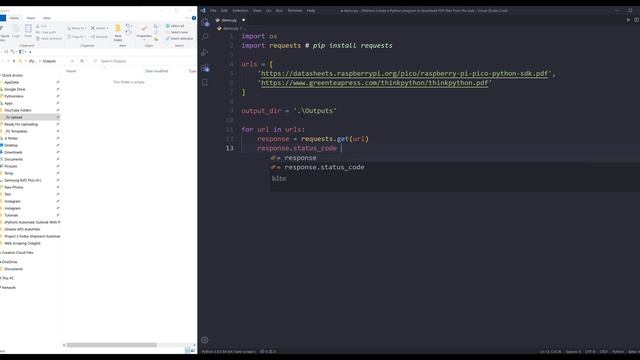Click the unsaved dot on the demo.py tab
Screen dimensions: 640x360
tap(244, 20)
